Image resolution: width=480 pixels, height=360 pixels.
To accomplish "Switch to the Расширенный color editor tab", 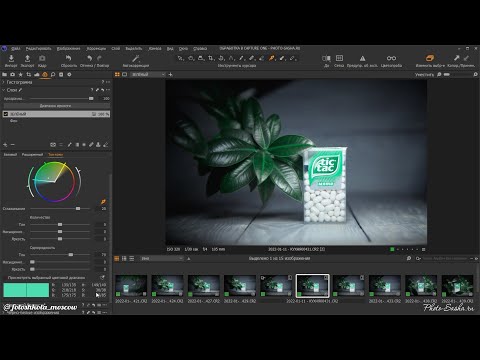I will 32,155.
